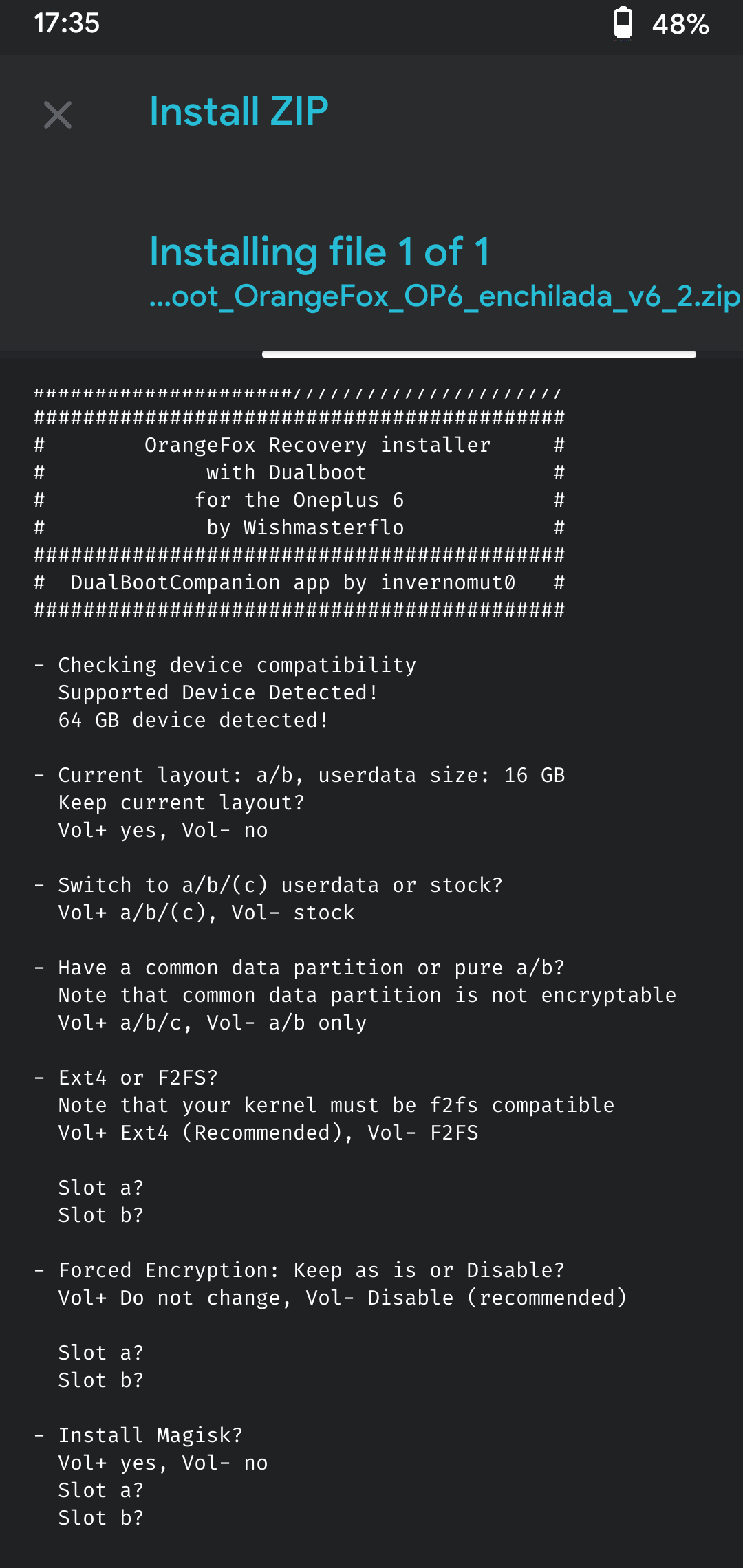Tap the 64 GB device detected line
This screenshot has height=1568, width=743.
193,720
